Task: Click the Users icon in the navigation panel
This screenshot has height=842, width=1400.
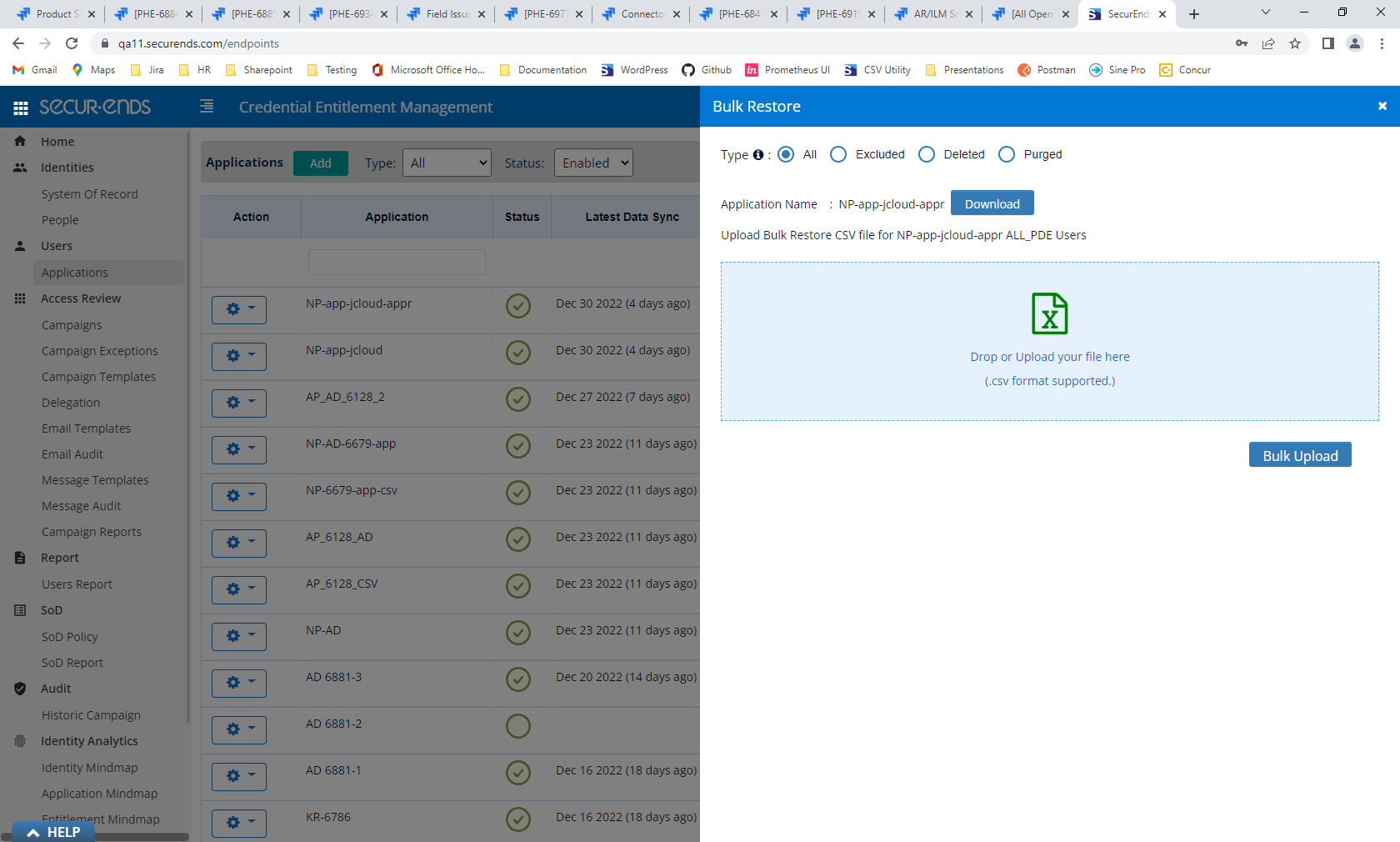Action: pyautogui.click(x=19, y=245)
